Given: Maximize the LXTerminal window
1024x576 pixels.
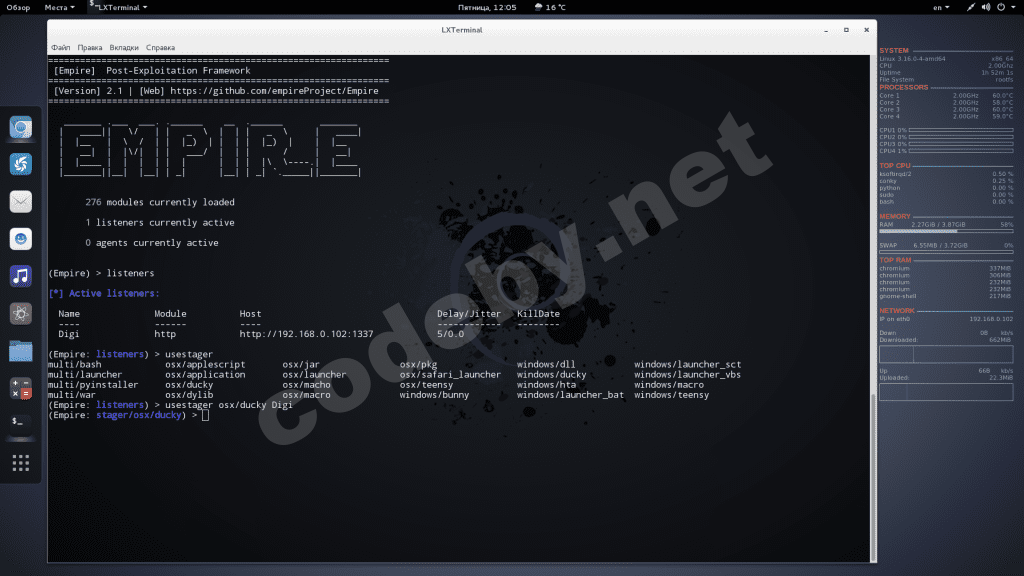Looking at the screenshot, I should point(846,30).
